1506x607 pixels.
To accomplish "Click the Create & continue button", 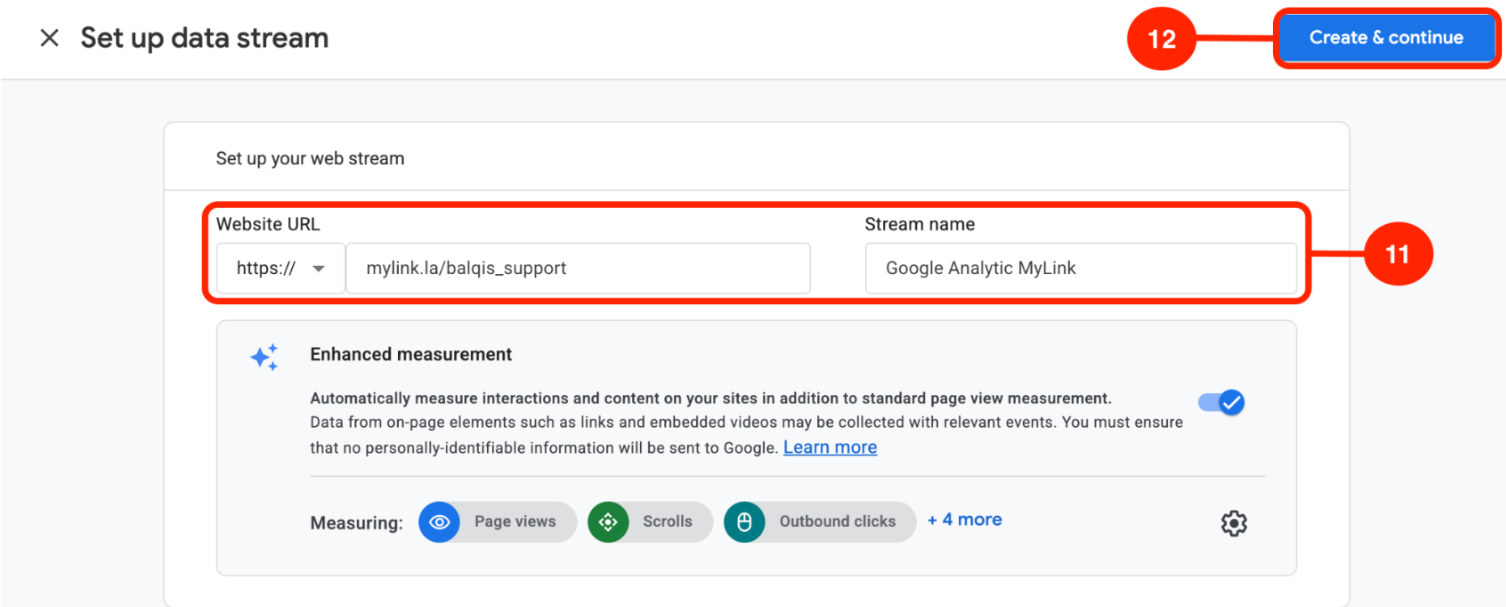I will tap(1386, 38).
